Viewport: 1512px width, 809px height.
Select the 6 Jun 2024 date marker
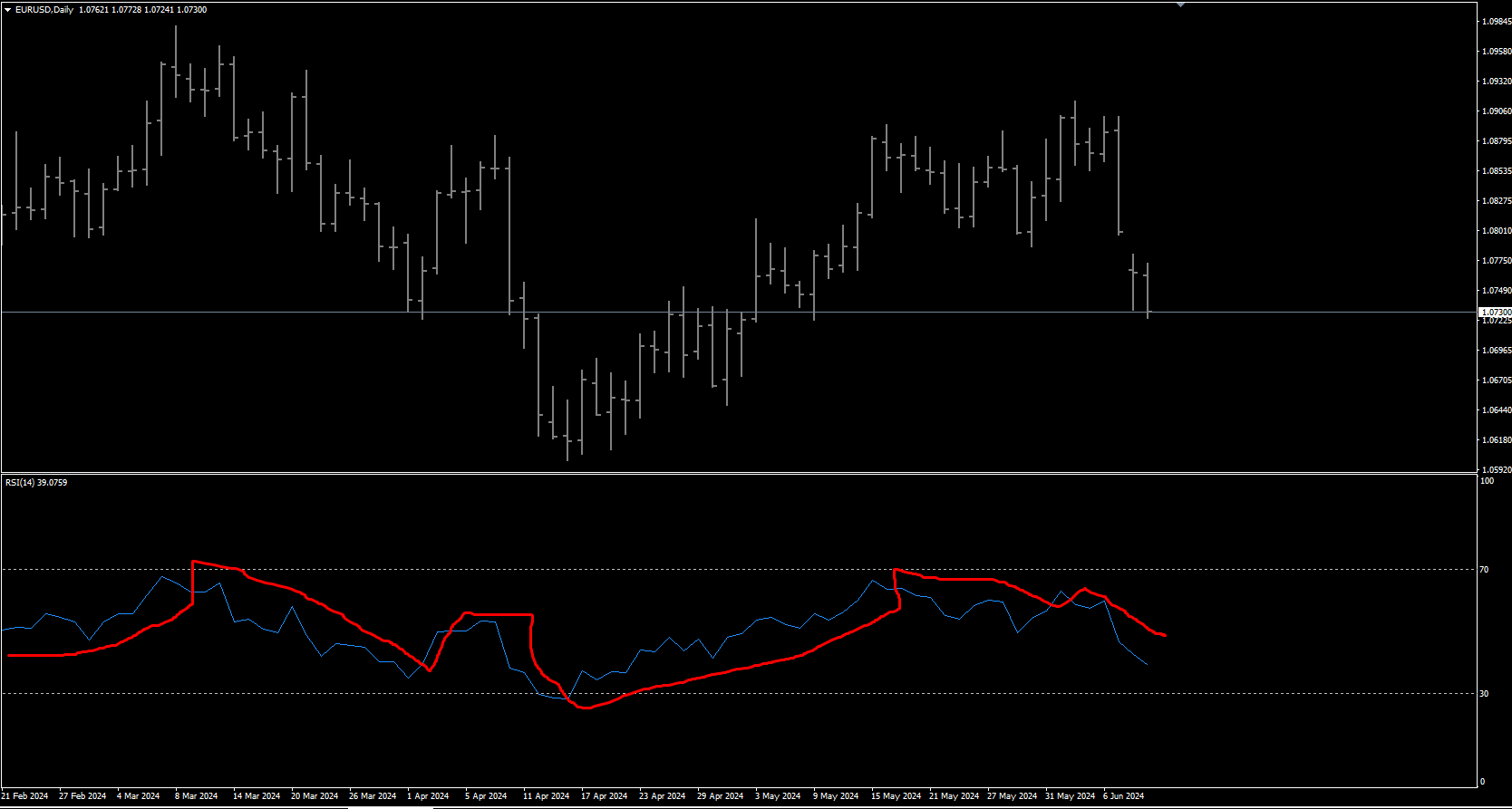coord(1123,796)
